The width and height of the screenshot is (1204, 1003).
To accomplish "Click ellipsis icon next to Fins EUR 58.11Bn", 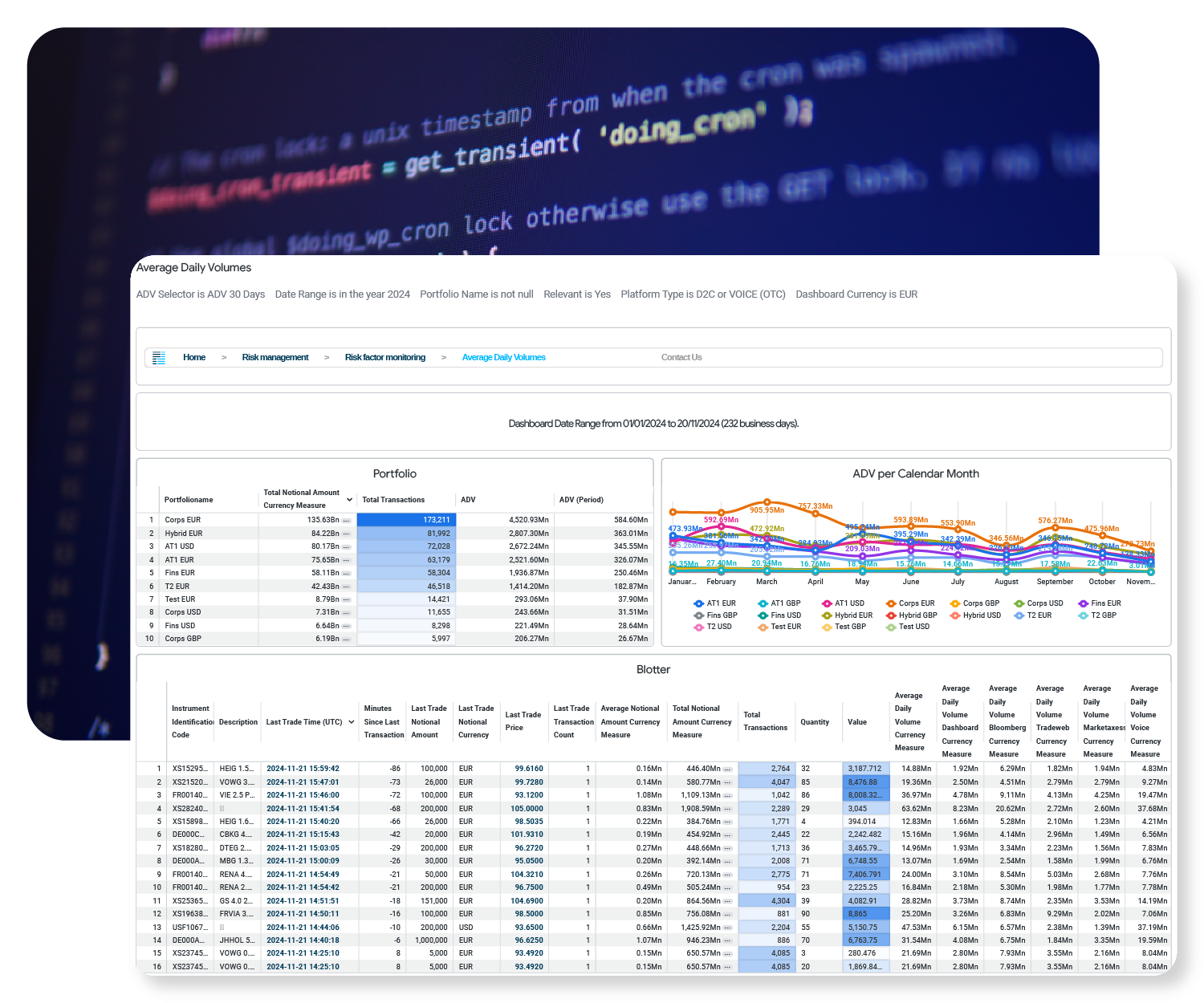I will [x=346, y=573].
